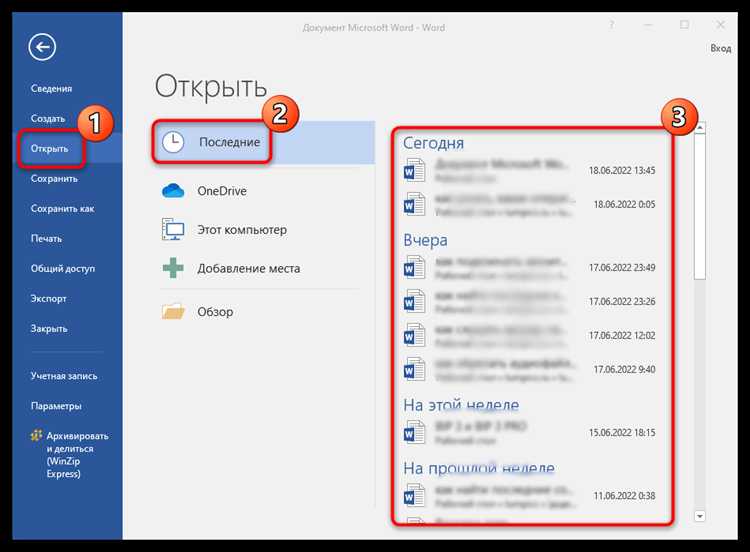Click Вход sign-in link
750x552 pixels.
click(x=720, y=48)
